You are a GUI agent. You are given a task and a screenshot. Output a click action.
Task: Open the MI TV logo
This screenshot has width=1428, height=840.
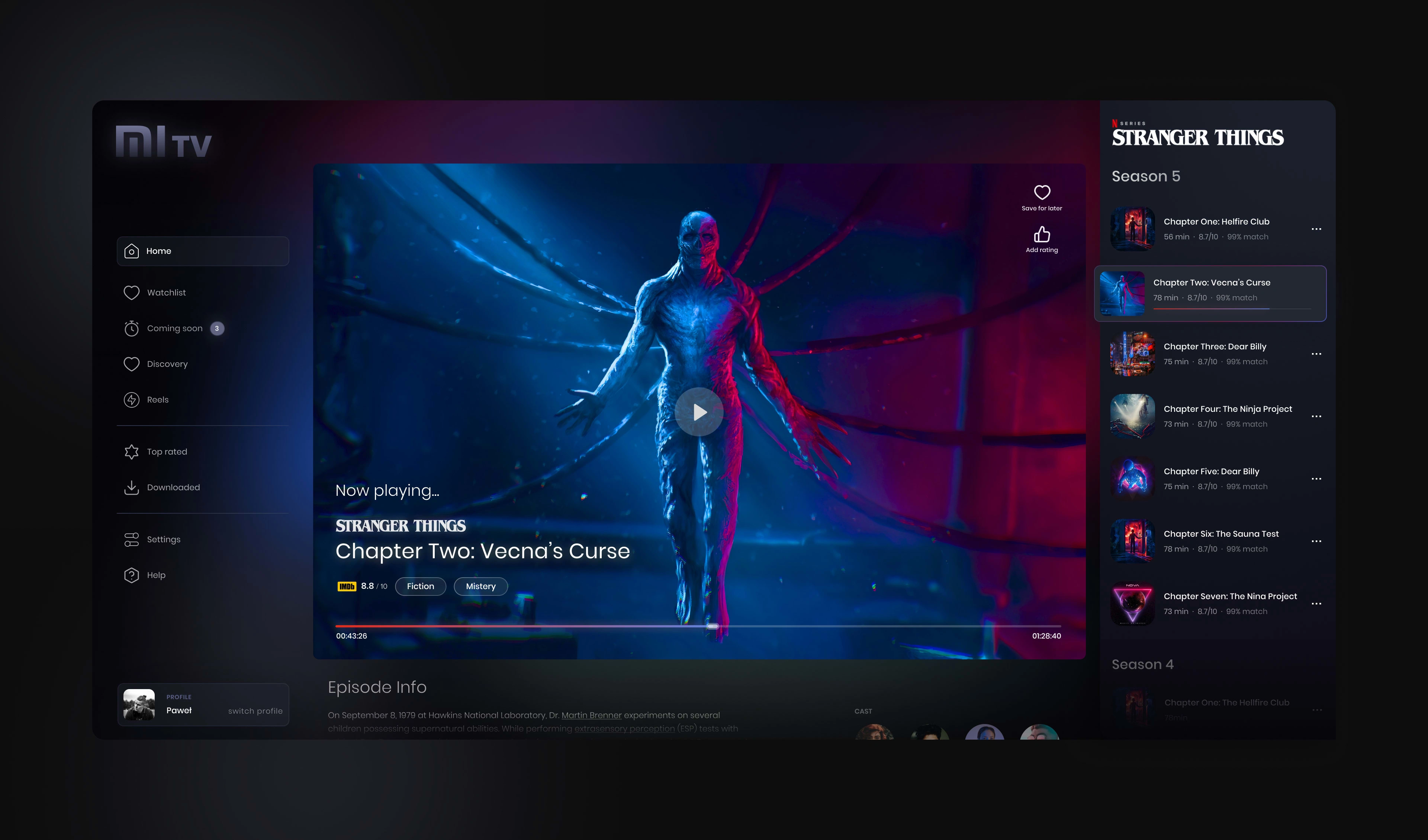(x=164, y=141)
